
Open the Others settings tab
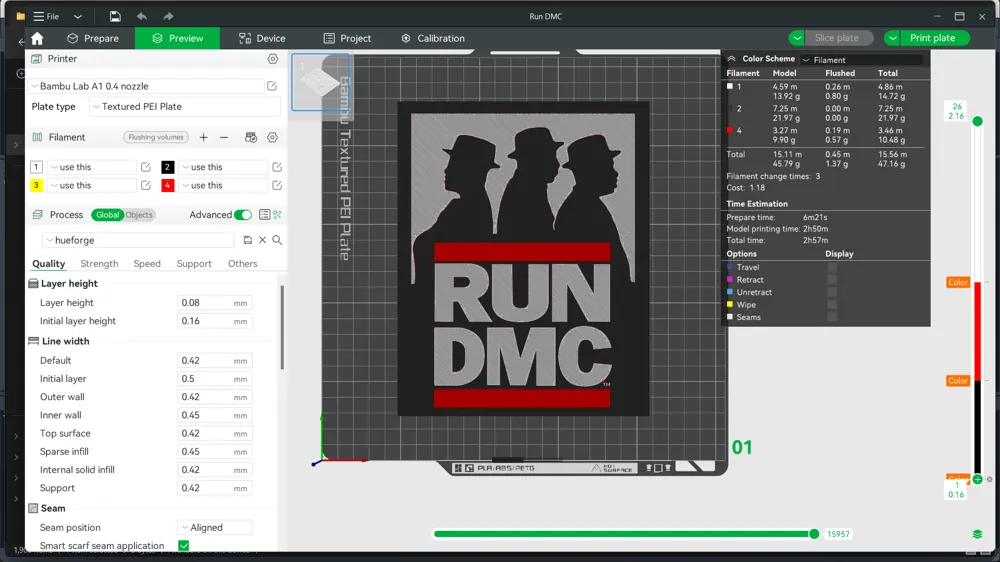pos(243,263)
